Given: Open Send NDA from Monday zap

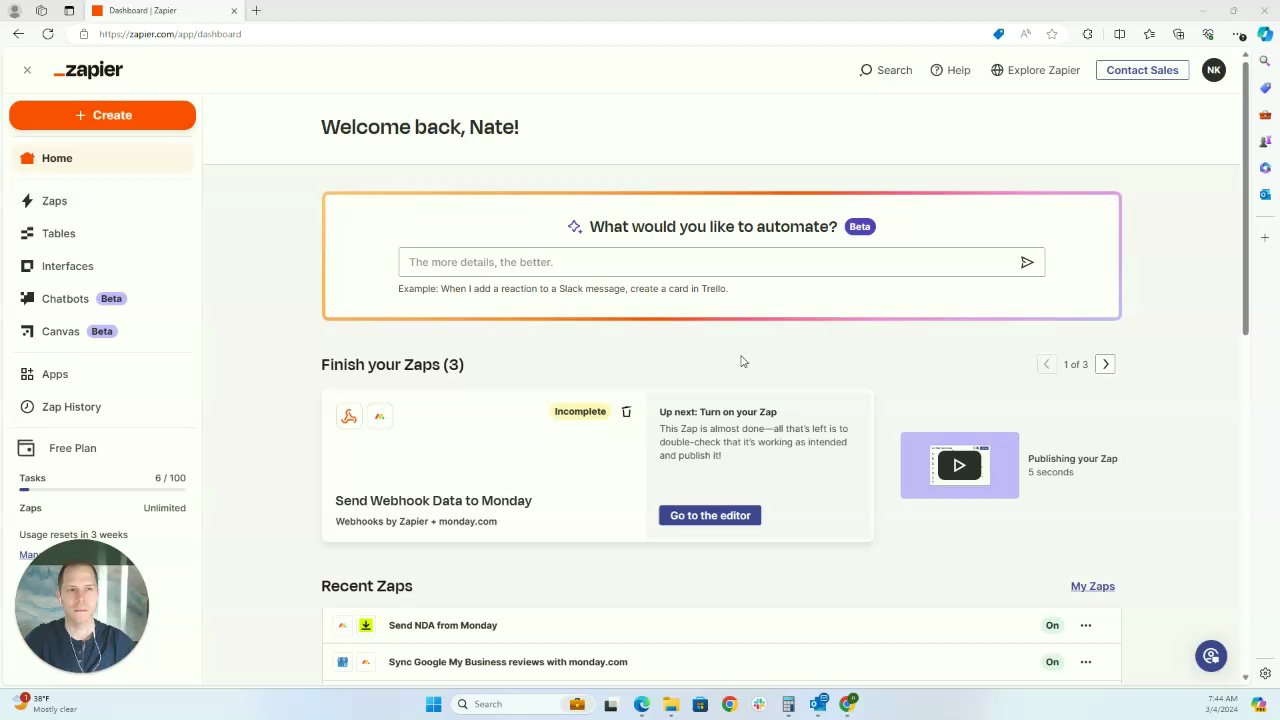Looking at the screenshot, I should (443, 625).
